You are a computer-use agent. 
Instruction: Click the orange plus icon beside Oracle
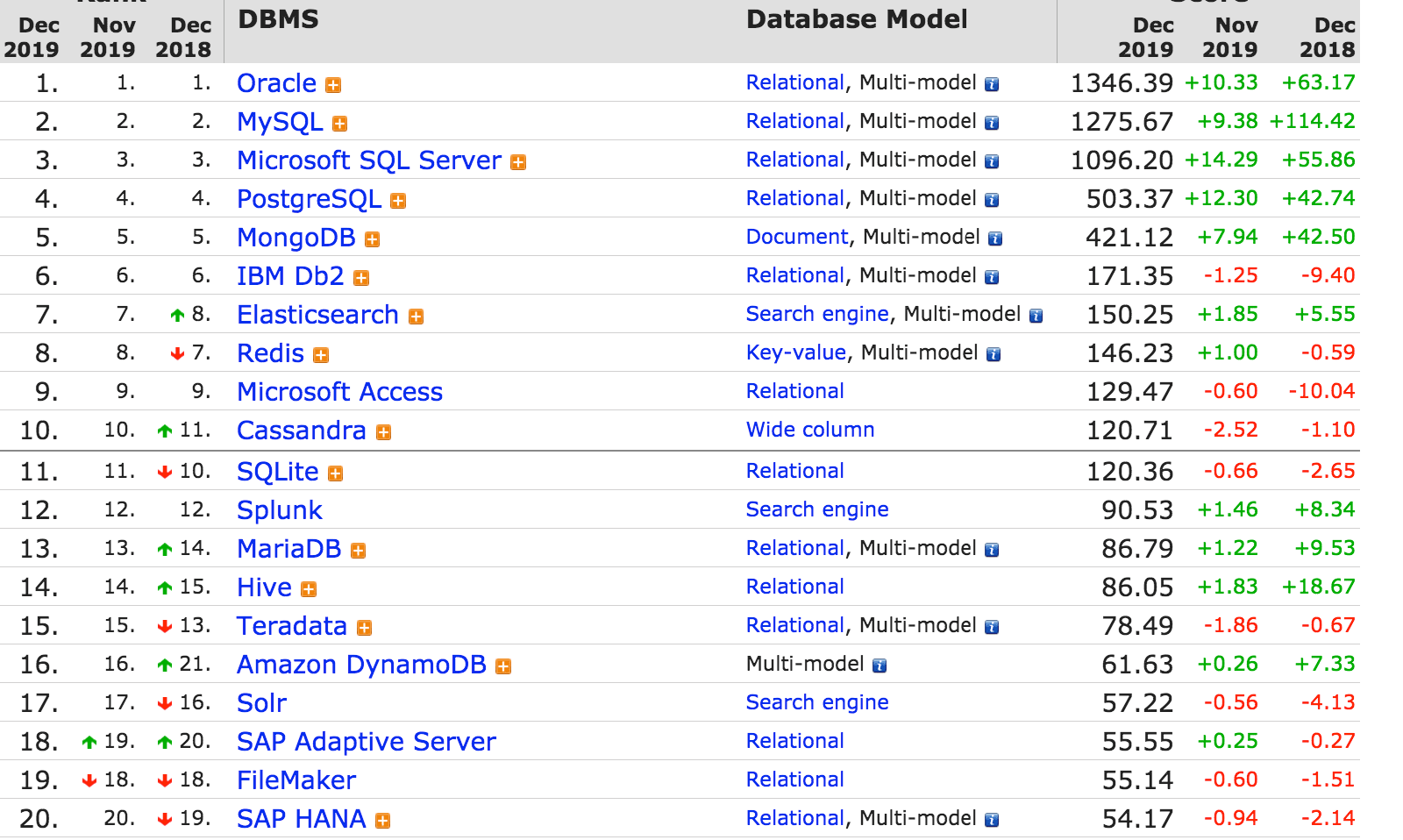(333, 85)
